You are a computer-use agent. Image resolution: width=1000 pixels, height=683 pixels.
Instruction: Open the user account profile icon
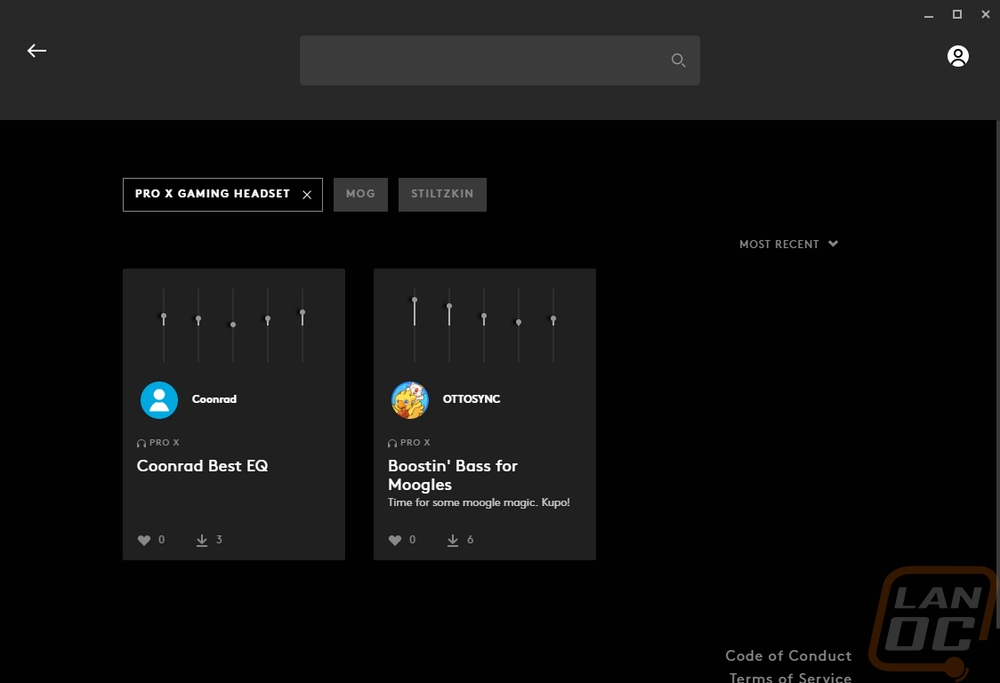pyautogui.click(x=957, y=56)
